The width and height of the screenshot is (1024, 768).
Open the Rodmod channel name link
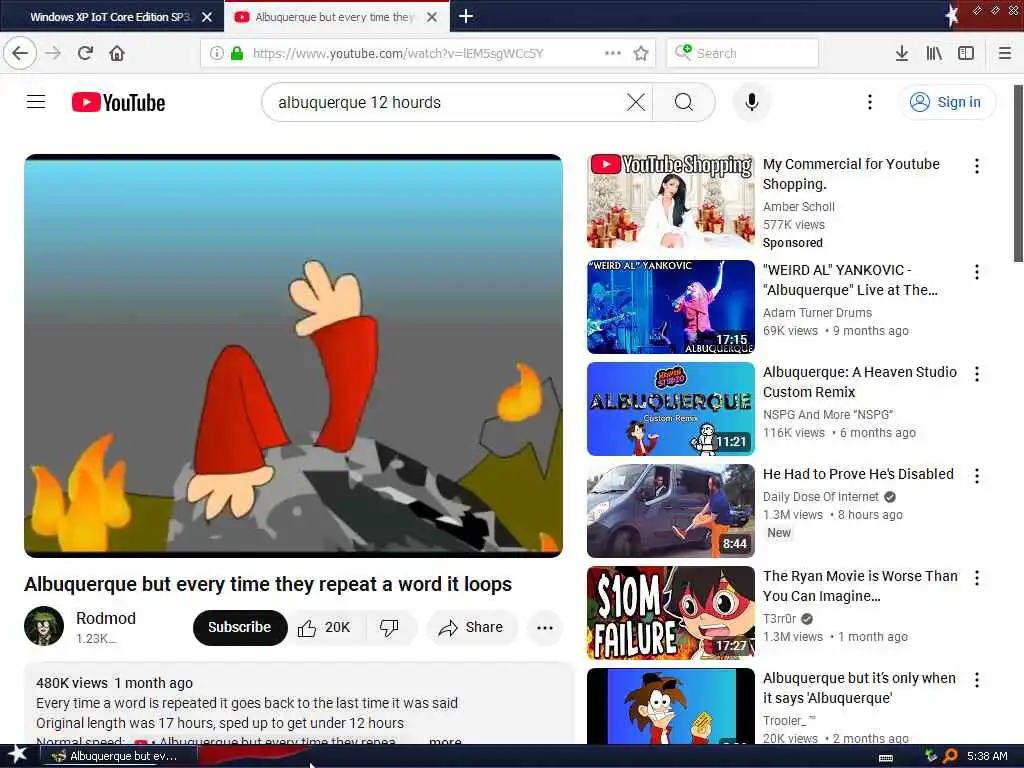tap(106, 618)
